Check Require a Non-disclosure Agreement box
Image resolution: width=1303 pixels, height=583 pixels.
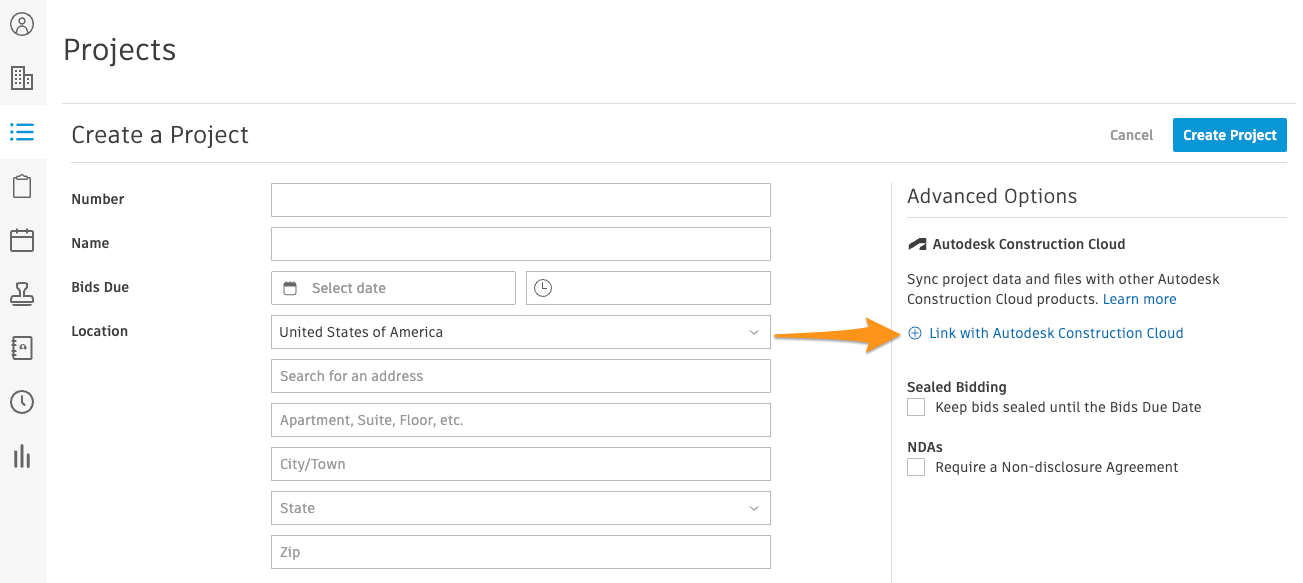pyautogui.click(x=916, y=467)
